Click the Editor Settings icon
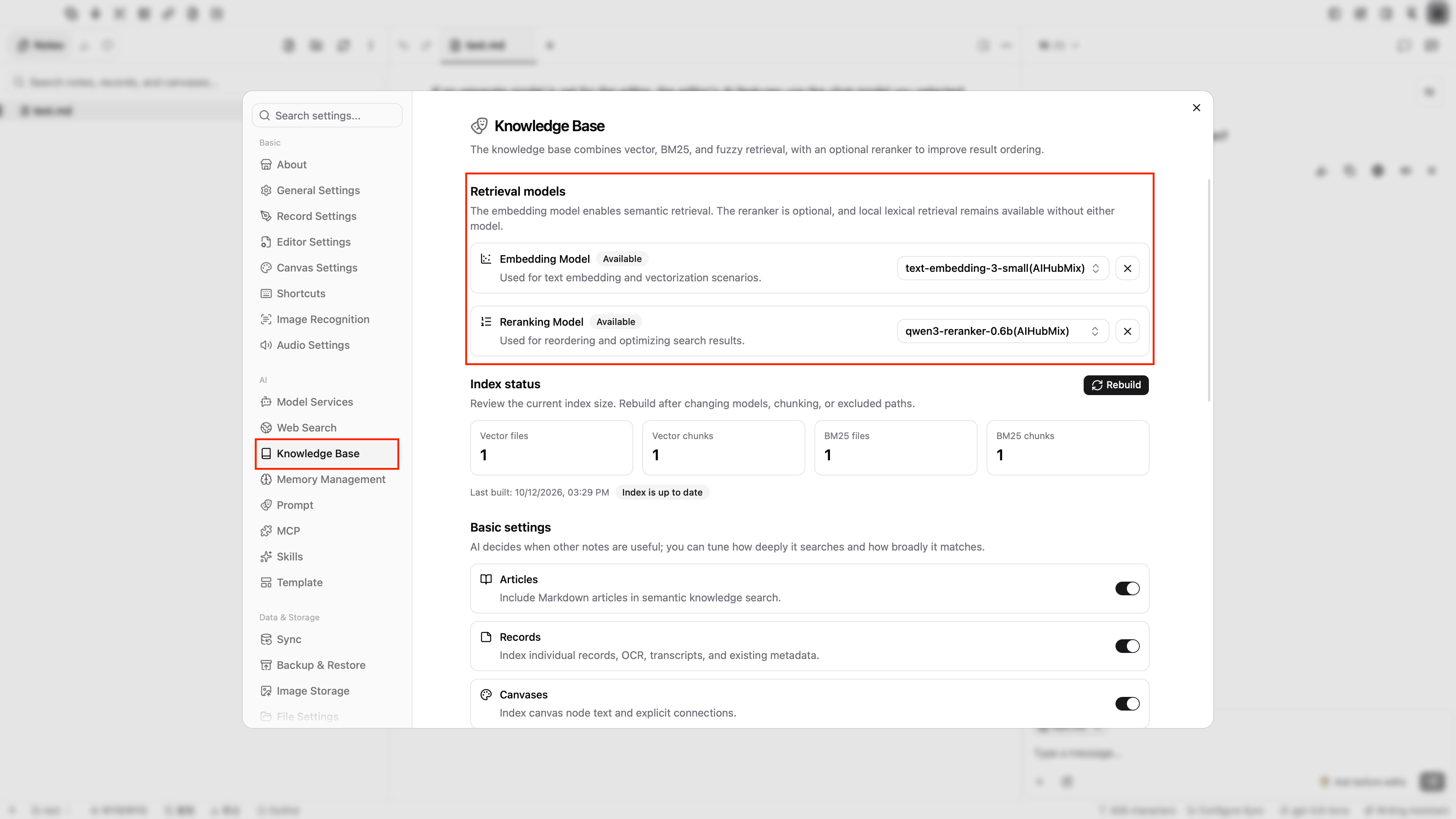Image resolution: width=1456 pixels, height=819 pixels. point(266,242)
